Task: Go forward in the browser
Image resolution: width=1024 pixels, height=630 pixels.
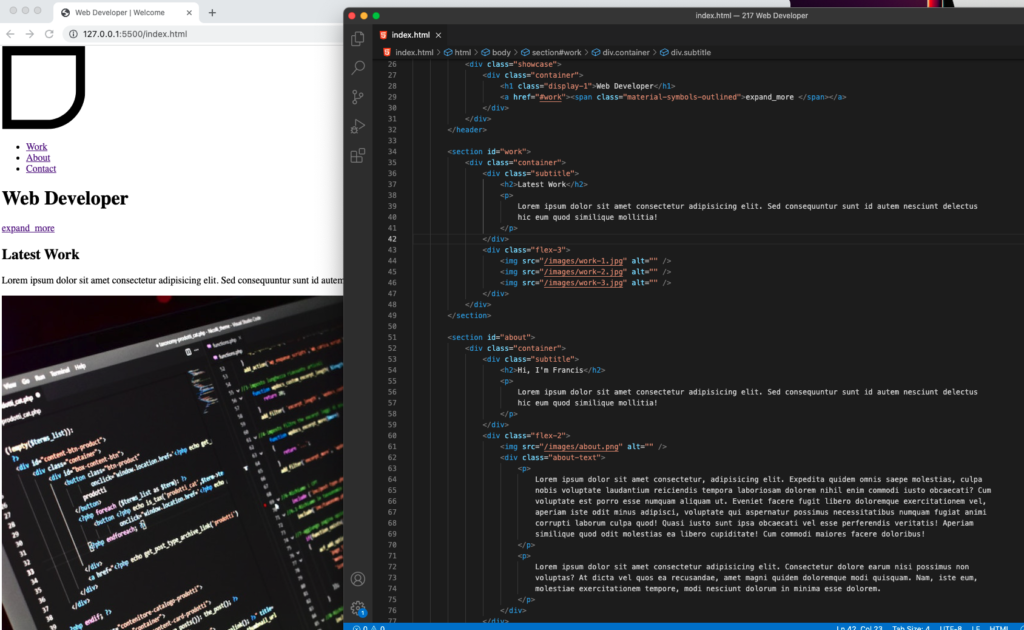Action: pyautogui.click(x=29, y=34)
